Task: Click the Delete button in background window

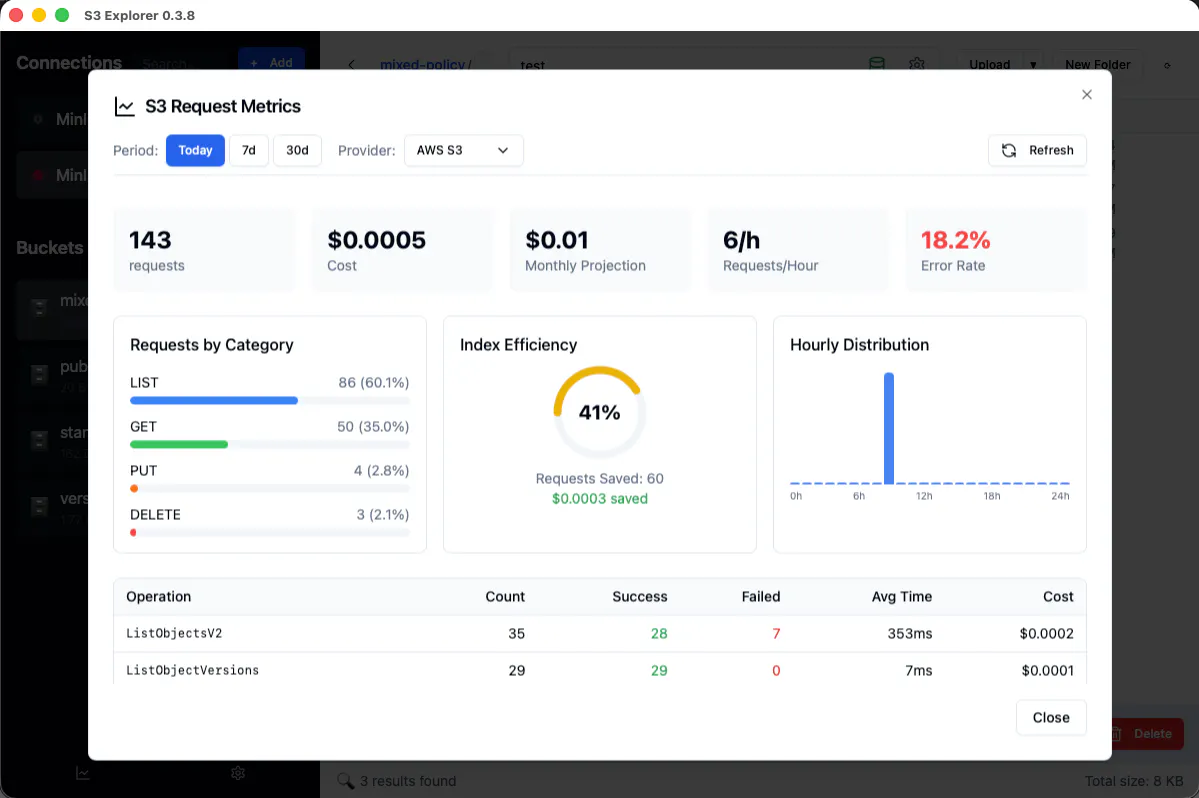Action: 1146,734
